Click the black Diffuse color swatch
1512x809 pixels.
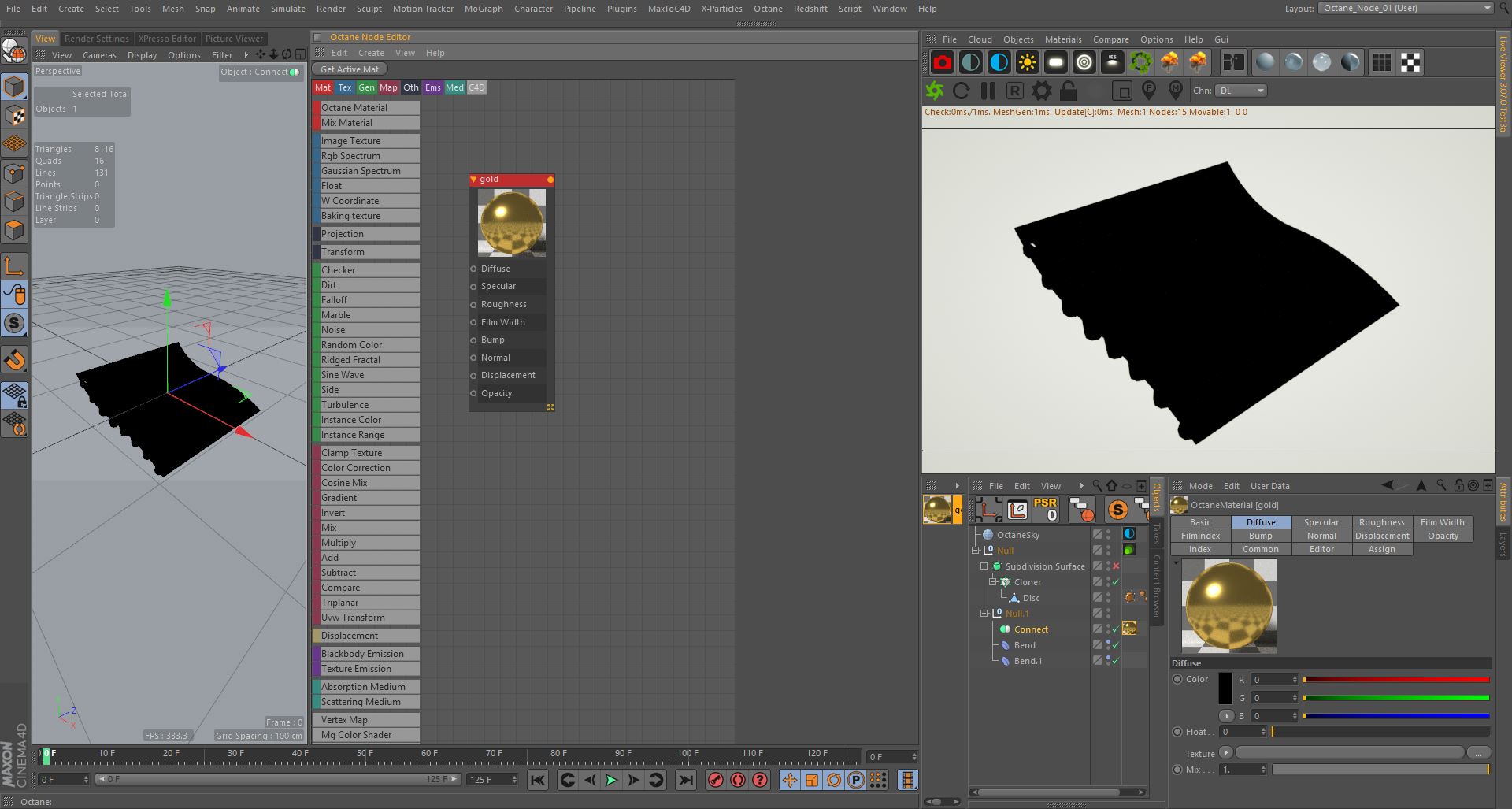tap(1225, 688)
